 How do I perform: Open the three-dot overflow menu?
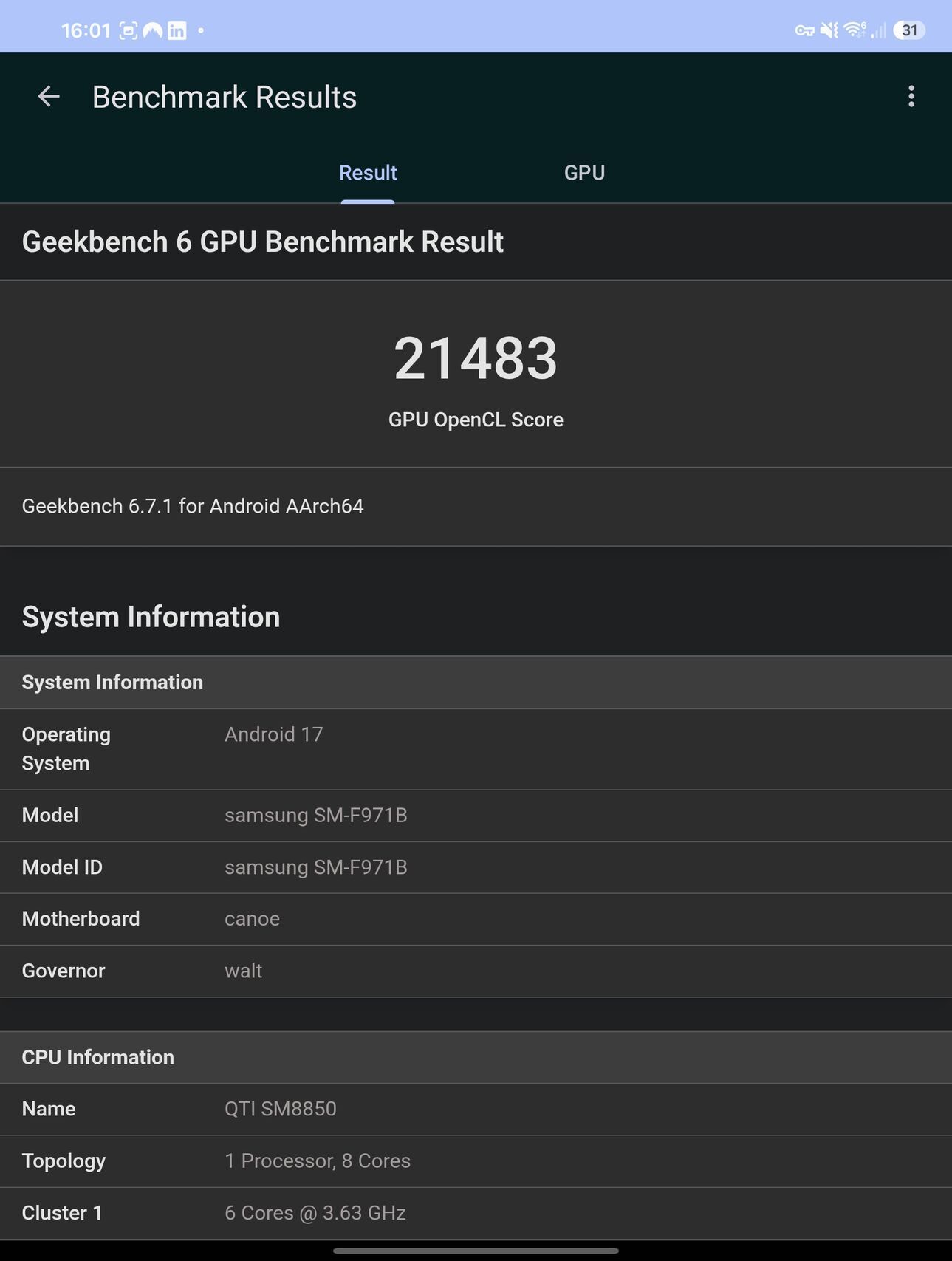click(x=911, y=96)
